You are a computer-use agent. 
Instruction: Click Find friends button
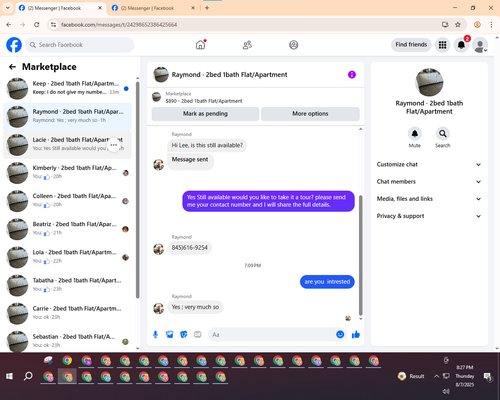click(x=411, y=45)
